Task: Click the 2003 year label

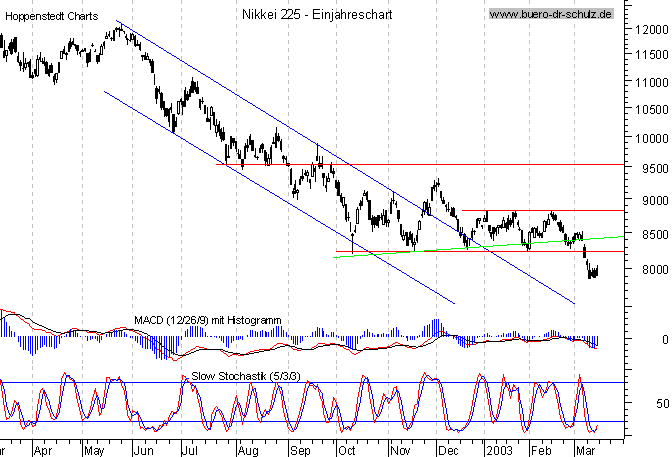Action: [500, 451]
